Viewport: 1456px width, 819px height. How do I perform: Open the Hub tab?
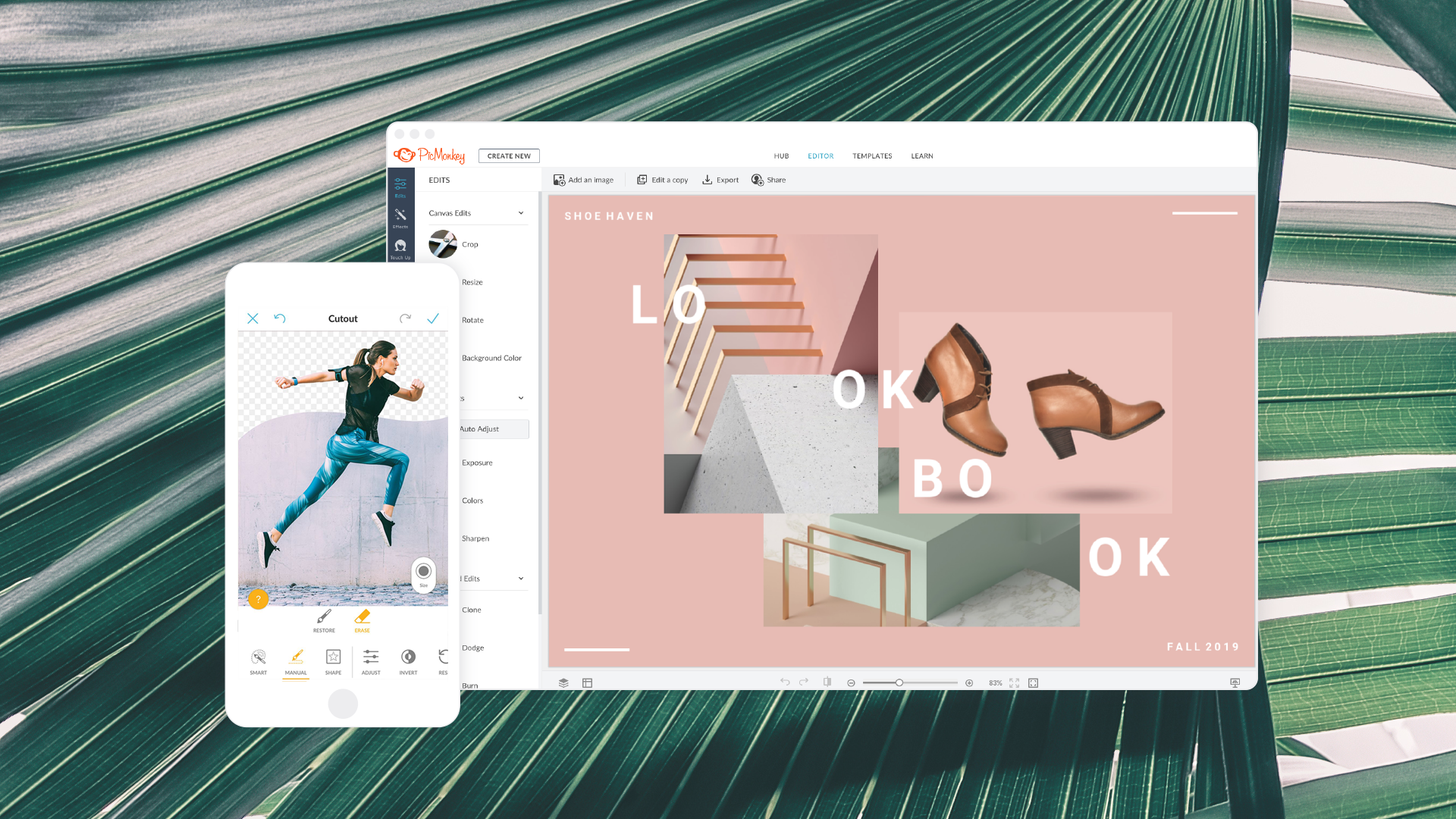pos(781,156)
